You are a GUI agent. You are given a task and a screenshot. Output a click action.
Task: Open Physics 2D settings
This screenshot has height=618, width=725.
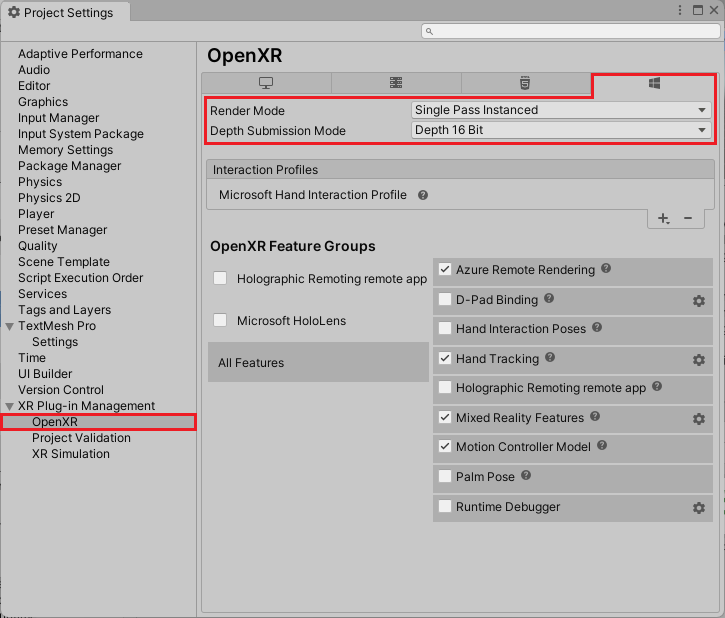pos(49,198)
